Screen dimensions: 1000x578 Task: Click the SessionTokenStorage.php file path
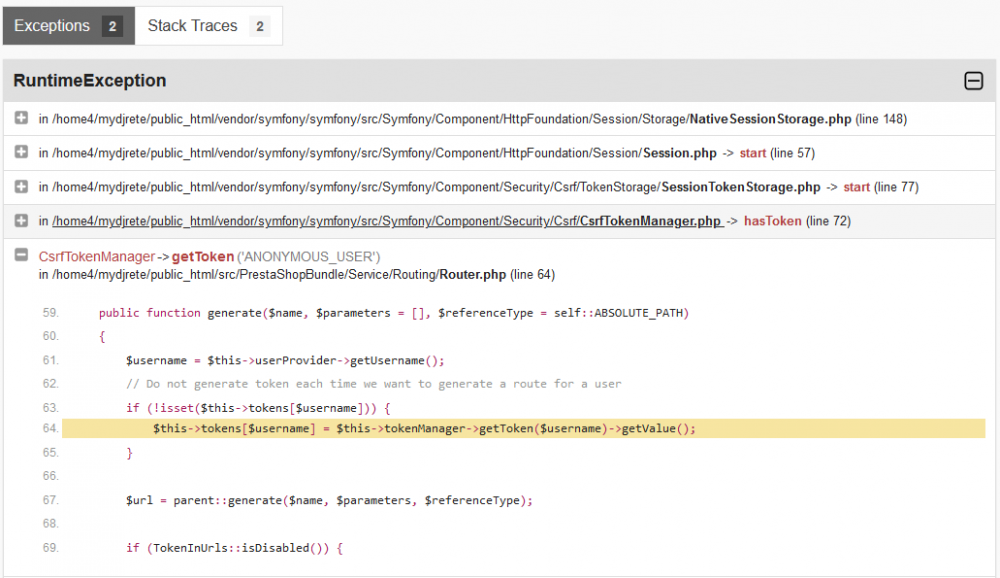point(436,187)
